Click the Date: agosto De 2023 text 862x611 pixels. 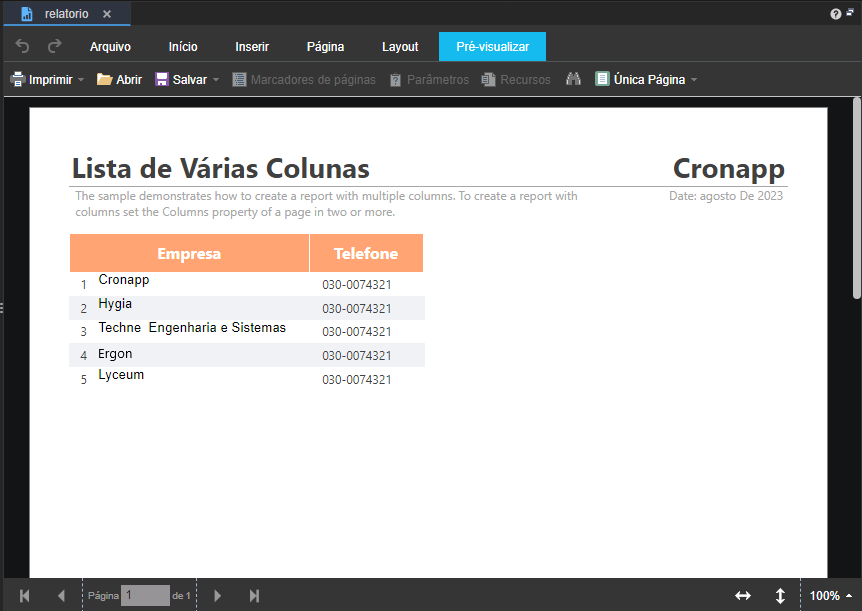(x=726, y=196)
